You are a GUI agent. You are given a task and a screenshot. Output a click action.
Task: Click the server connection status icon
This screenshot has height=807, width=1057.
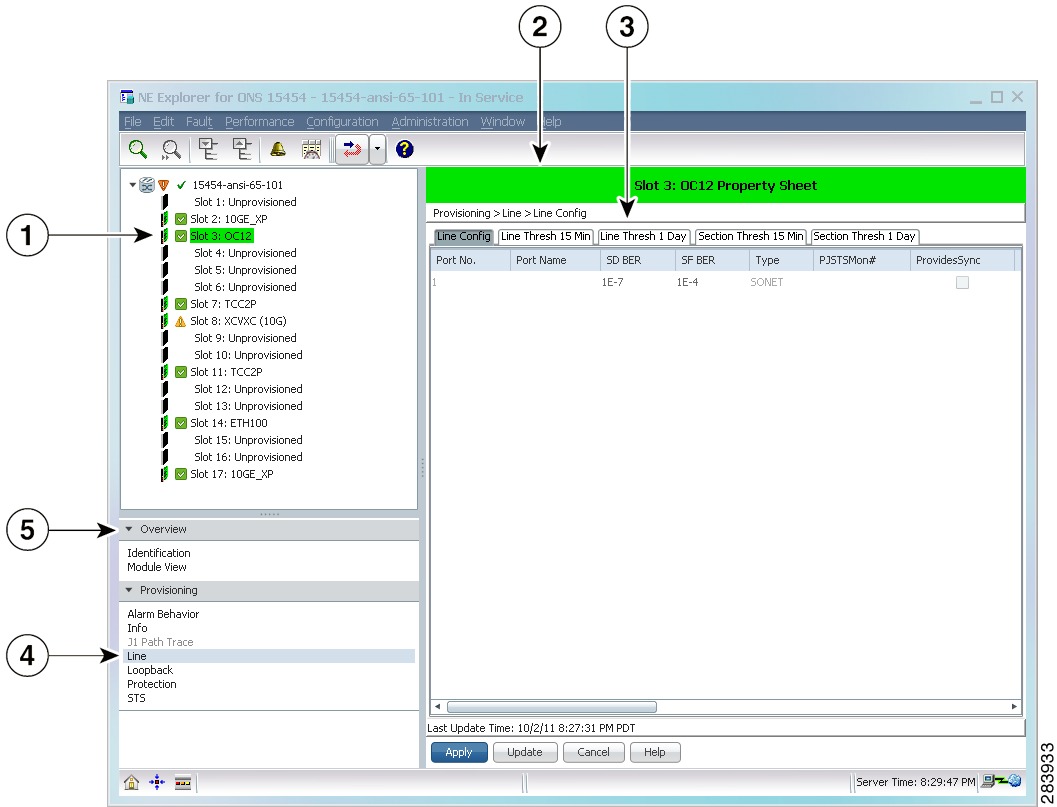point(1001,781)
